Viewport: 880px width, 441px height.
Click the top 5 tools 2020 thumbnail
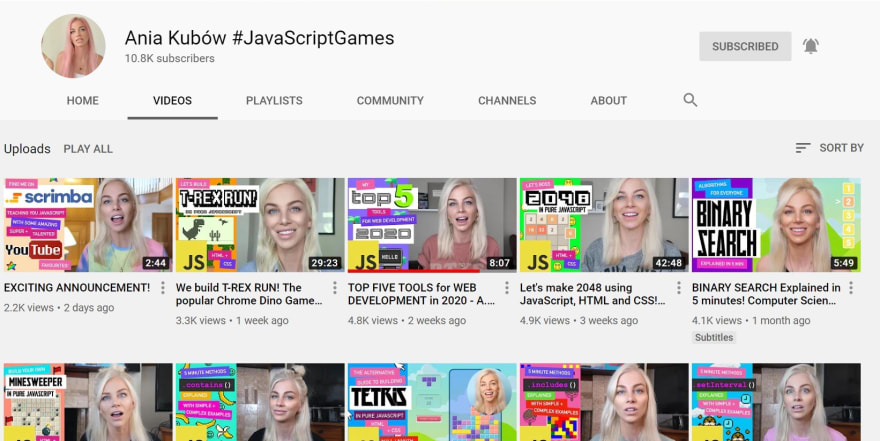pos(432,225)
